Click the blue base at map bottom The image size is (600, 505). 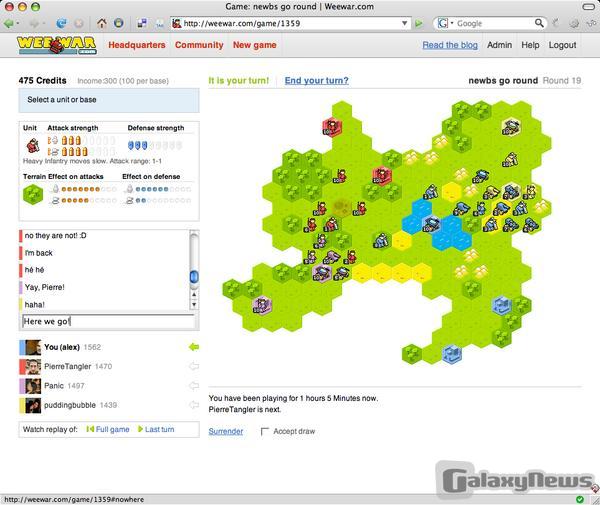coord(451,354)
